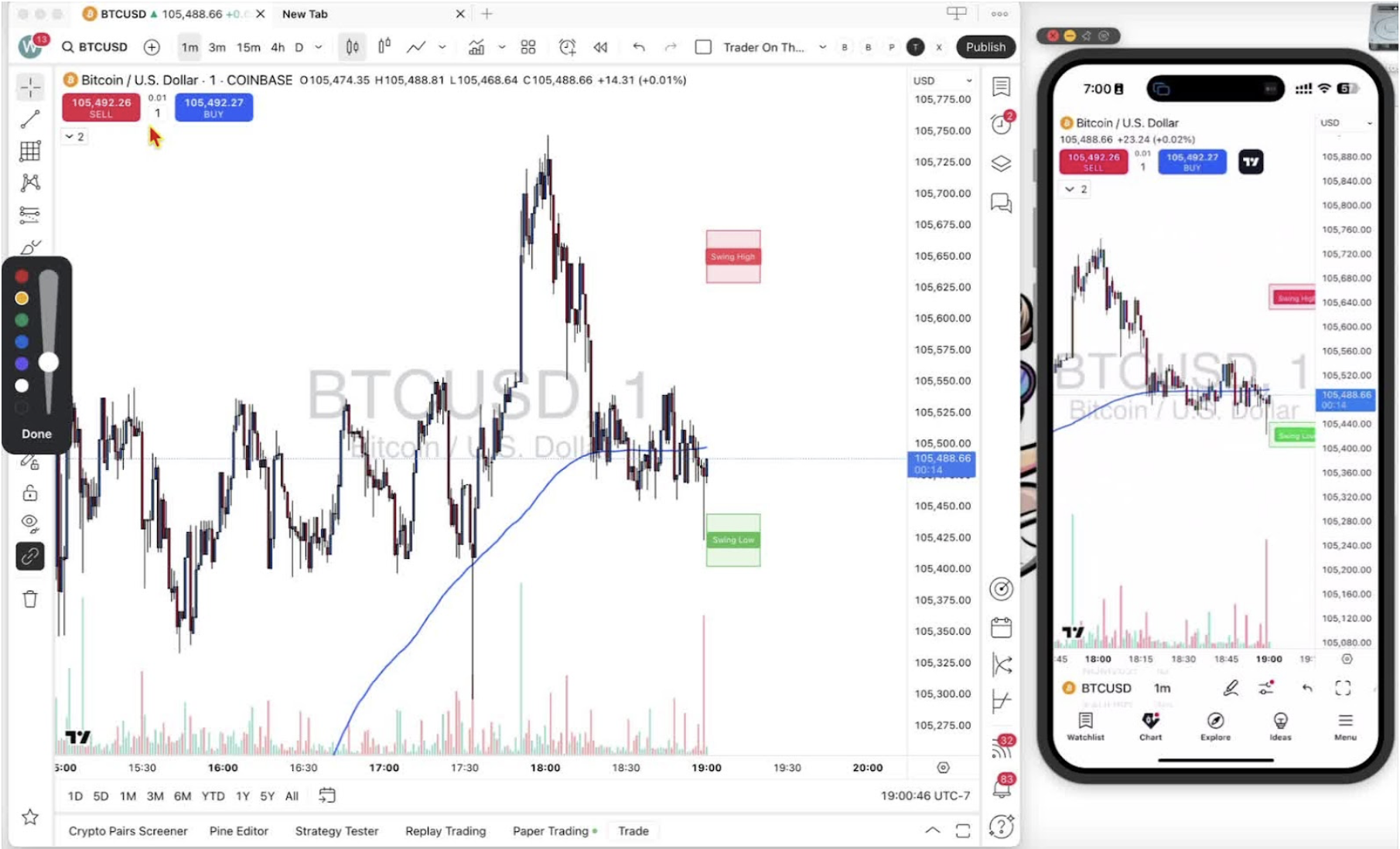Select the 4h timeframe
The width and height of the screenshot is (1400, 849).
coord(278,47)
